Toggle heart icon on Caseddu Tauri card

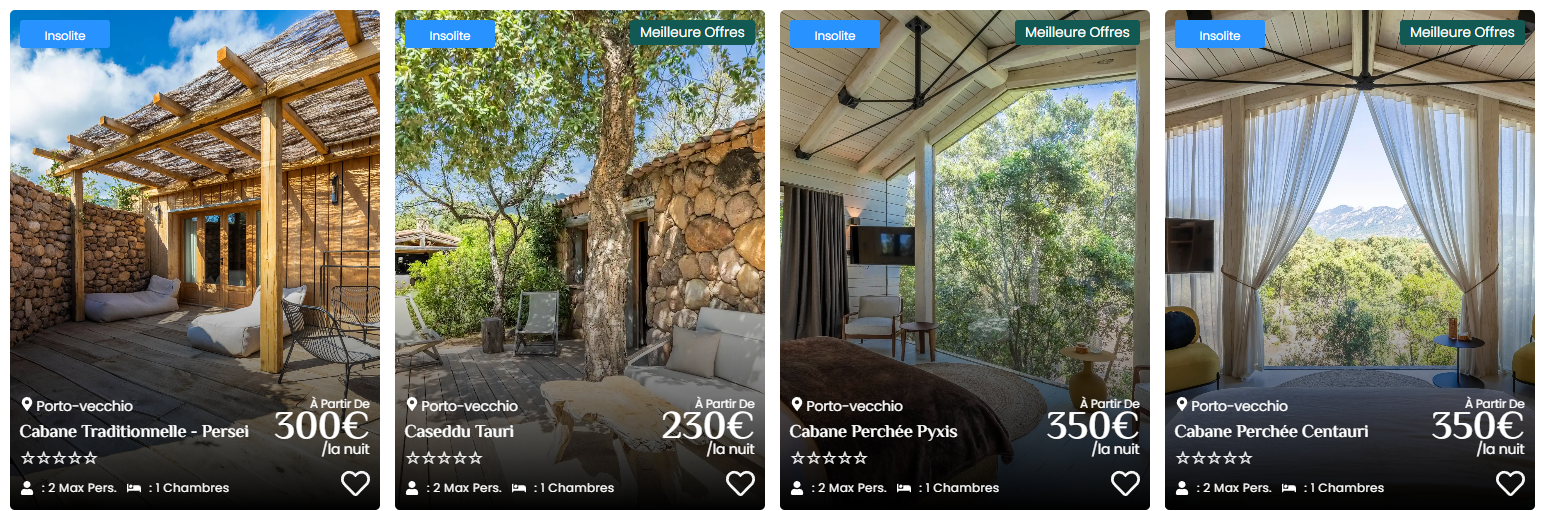pos(740,484)
